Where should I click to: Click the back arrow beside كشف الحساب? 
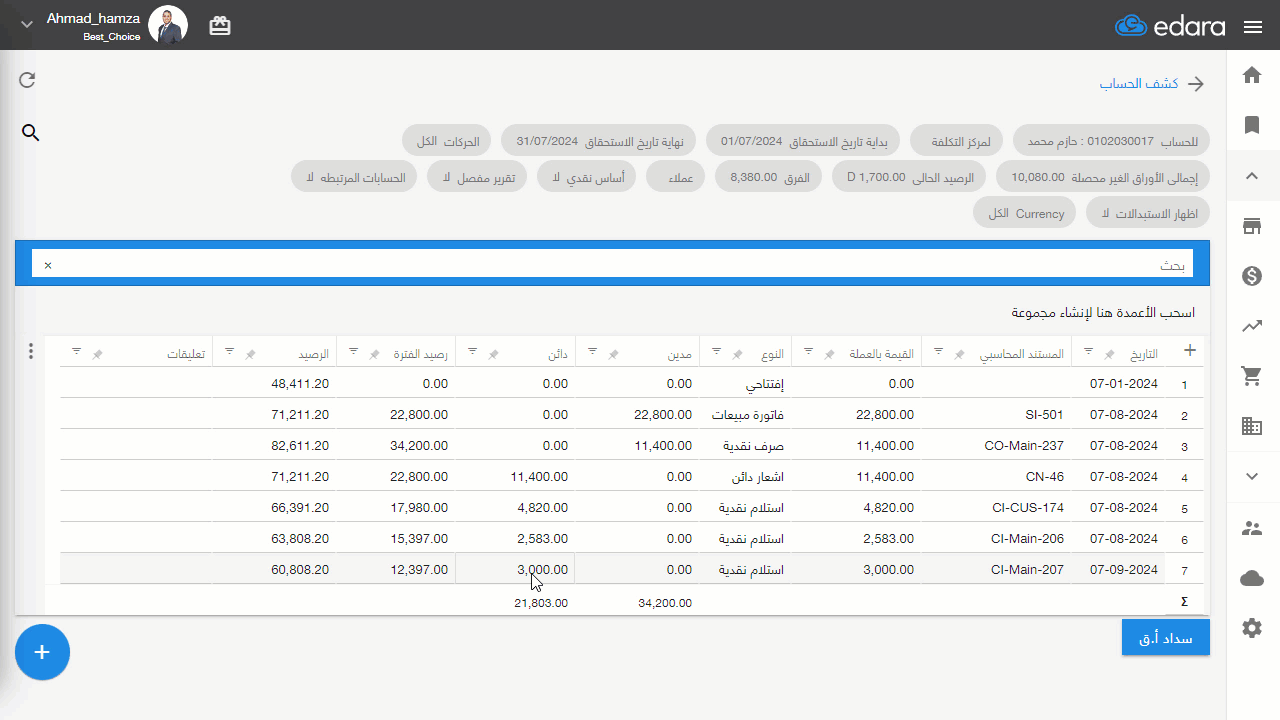coord(1196,84)
